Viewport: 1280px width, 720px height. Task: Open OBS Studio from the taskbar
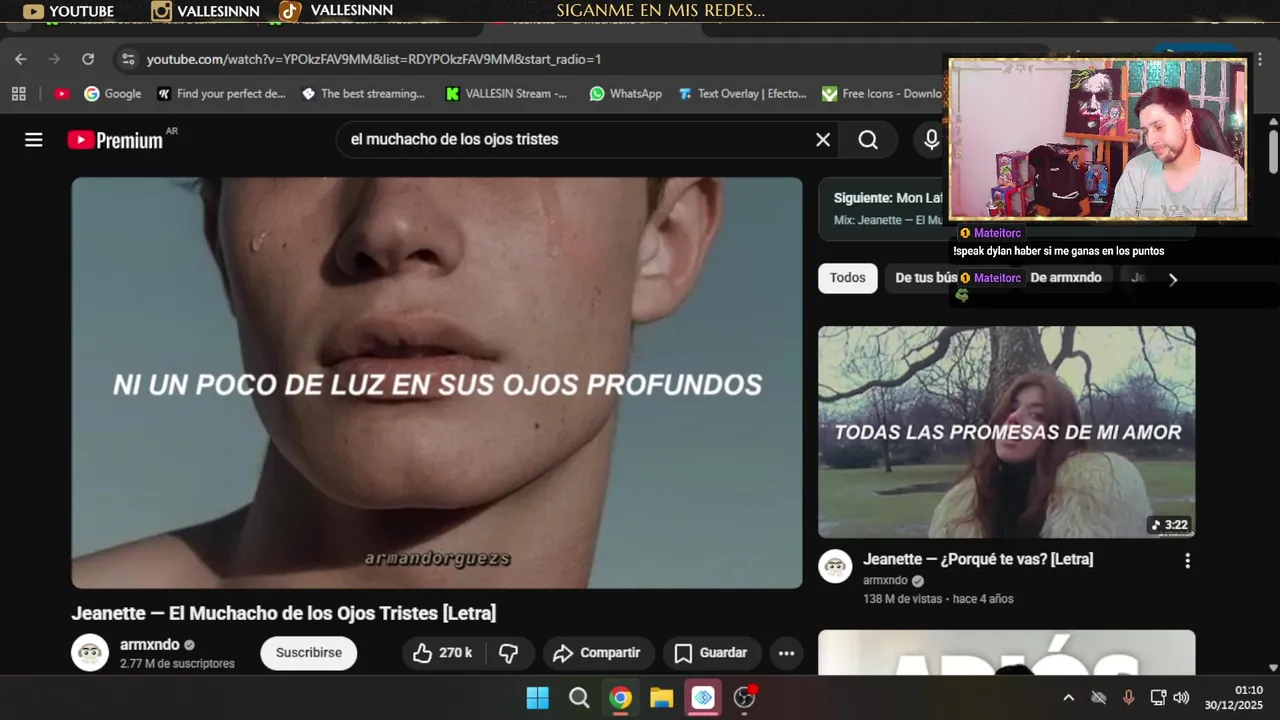pos(744,698)
